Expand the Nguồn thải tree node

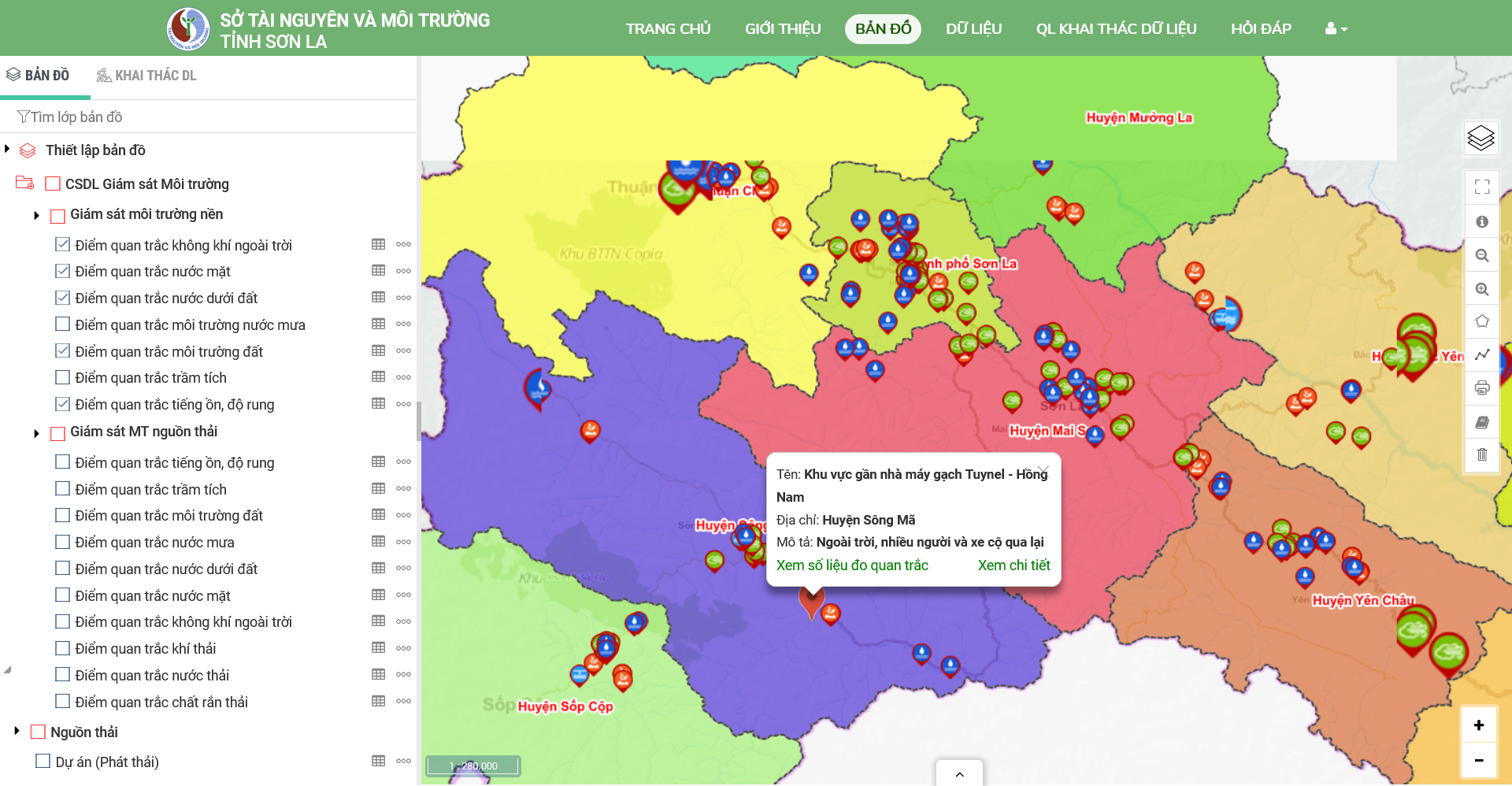click(17, 732)
